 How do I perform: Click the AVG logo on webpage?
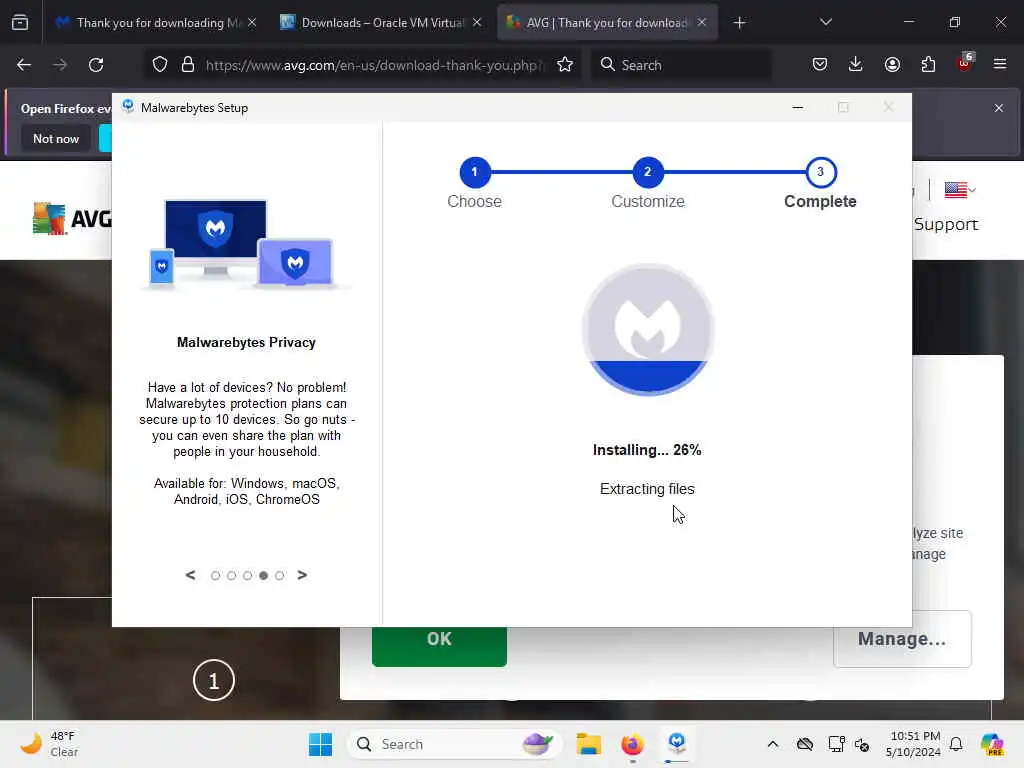click(72, 218)
